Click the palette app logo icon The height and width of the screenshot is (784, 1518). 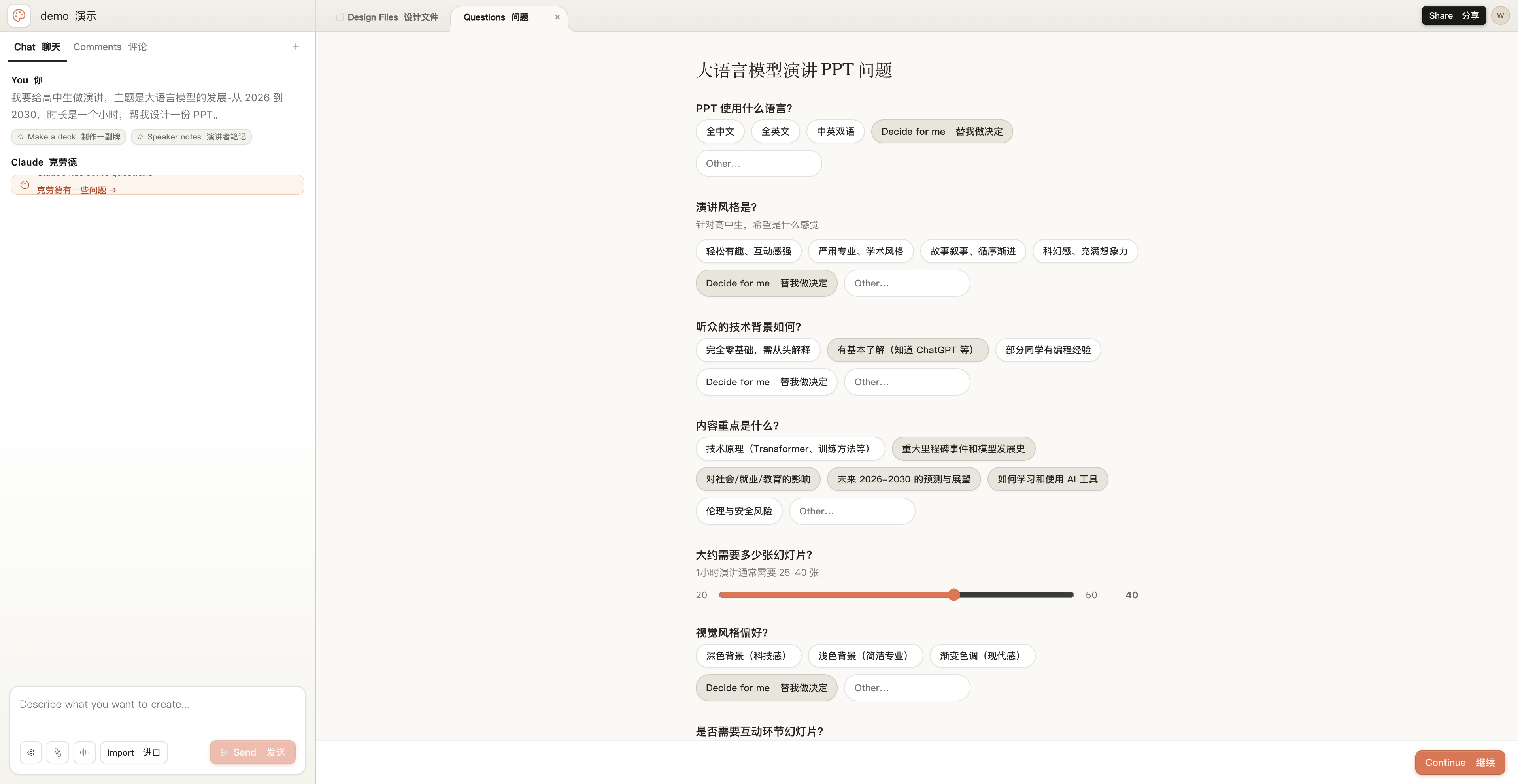(x=19, y=16)
